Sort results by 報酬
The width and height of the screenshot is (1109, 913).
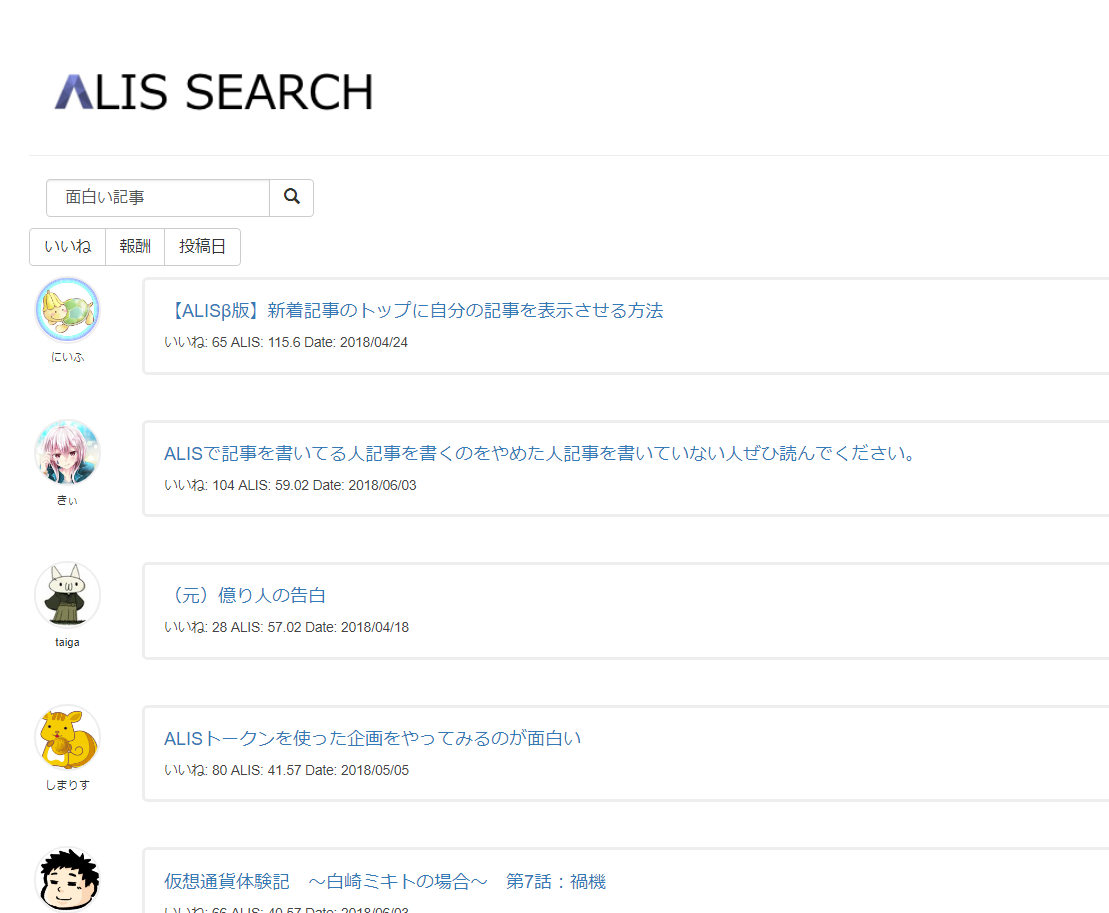(135, 247)
